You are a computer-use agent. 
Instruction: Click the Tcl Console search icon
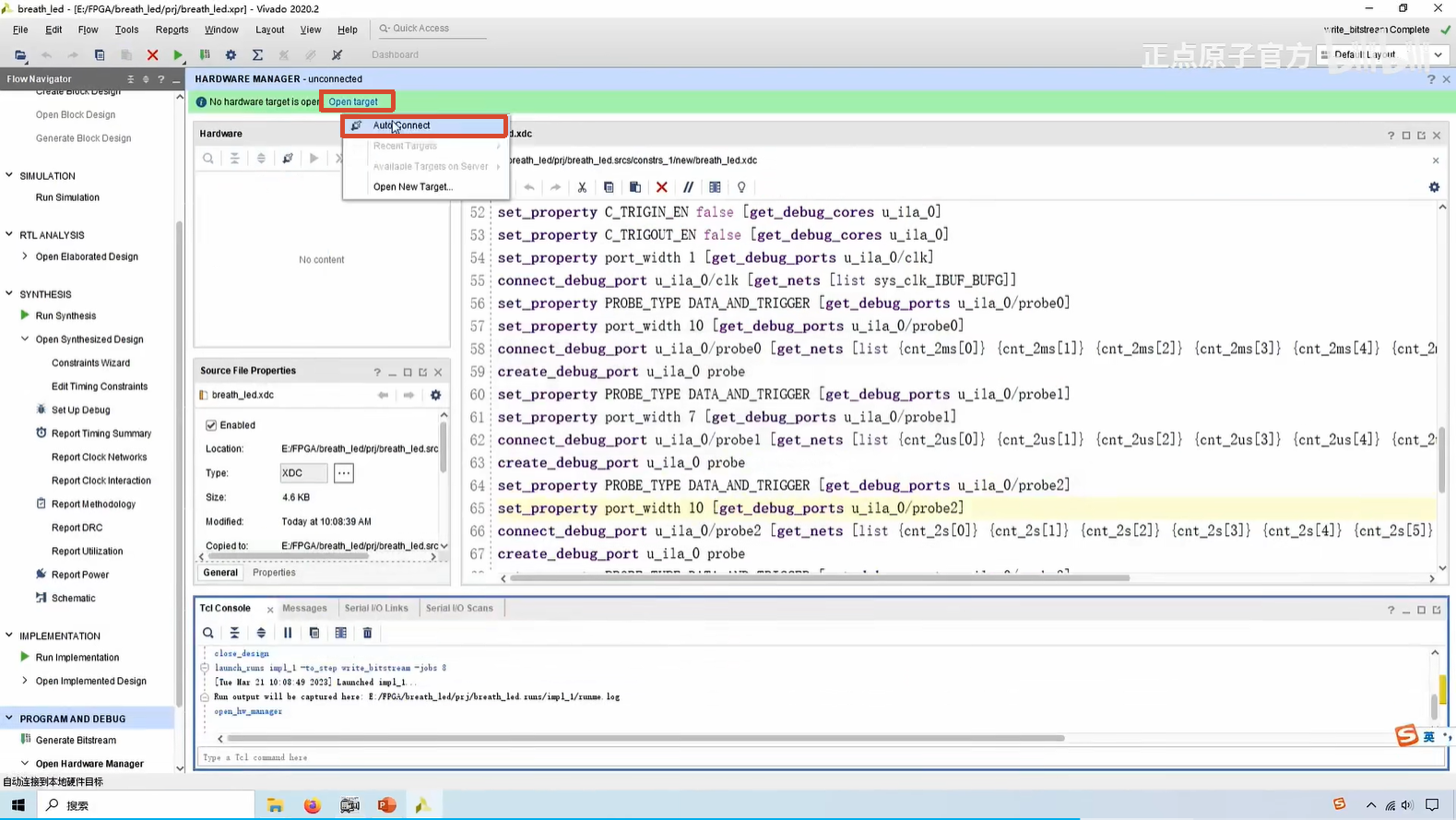coord(208,633)
